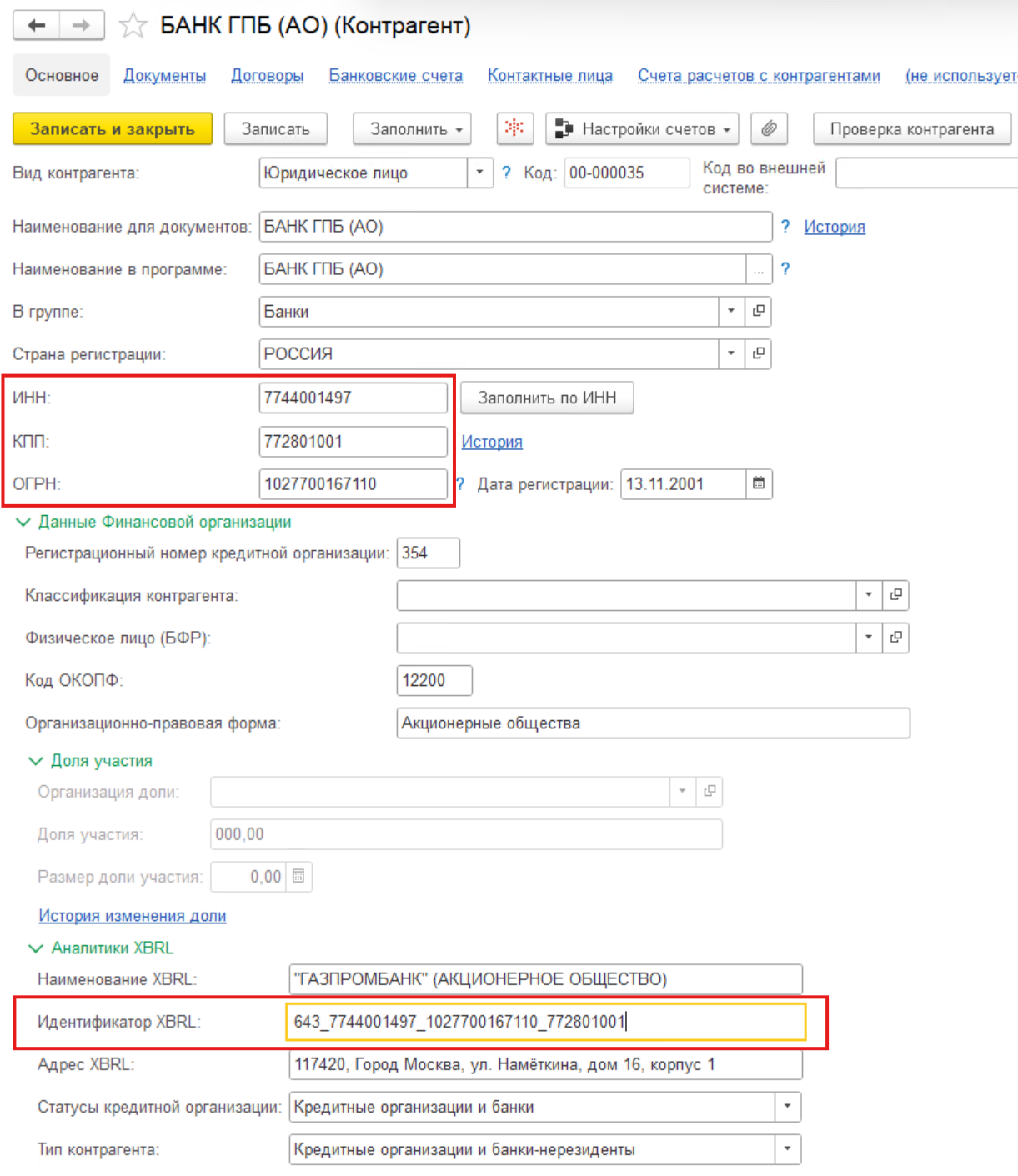Collapse the Доля участия section

[36, 761]
